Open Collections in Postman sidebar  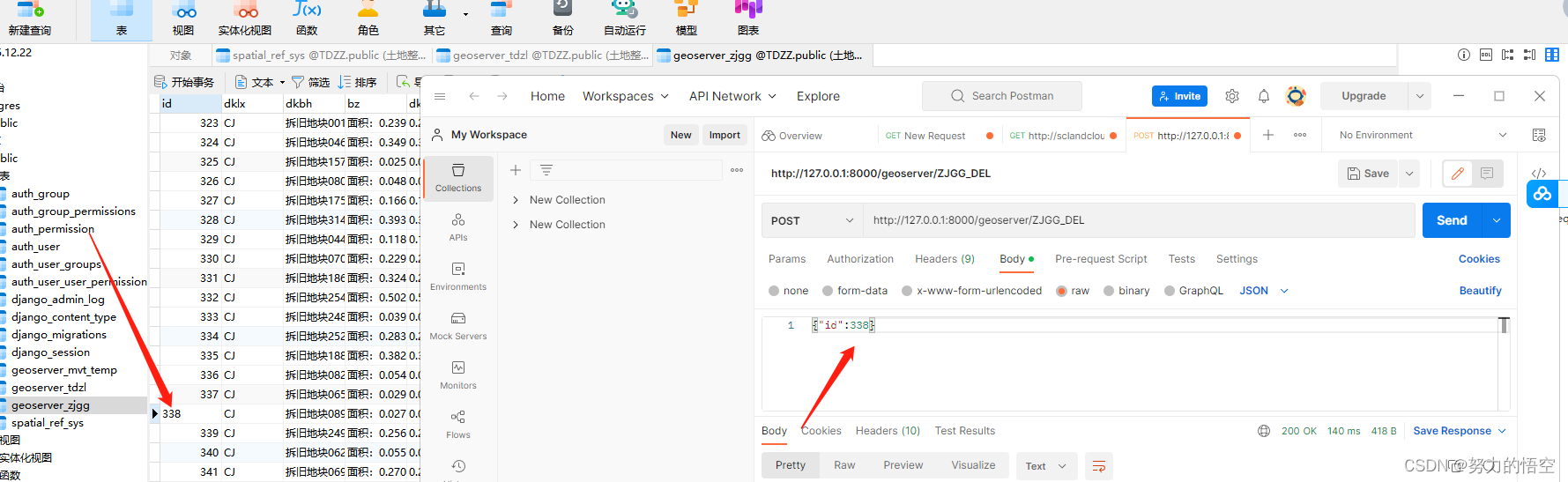(x=458, y=178)
